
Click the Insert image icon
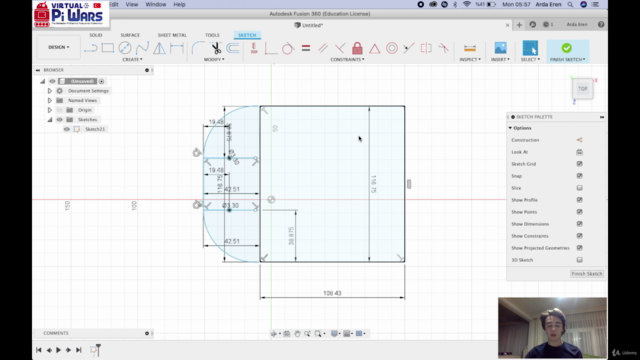500,48
